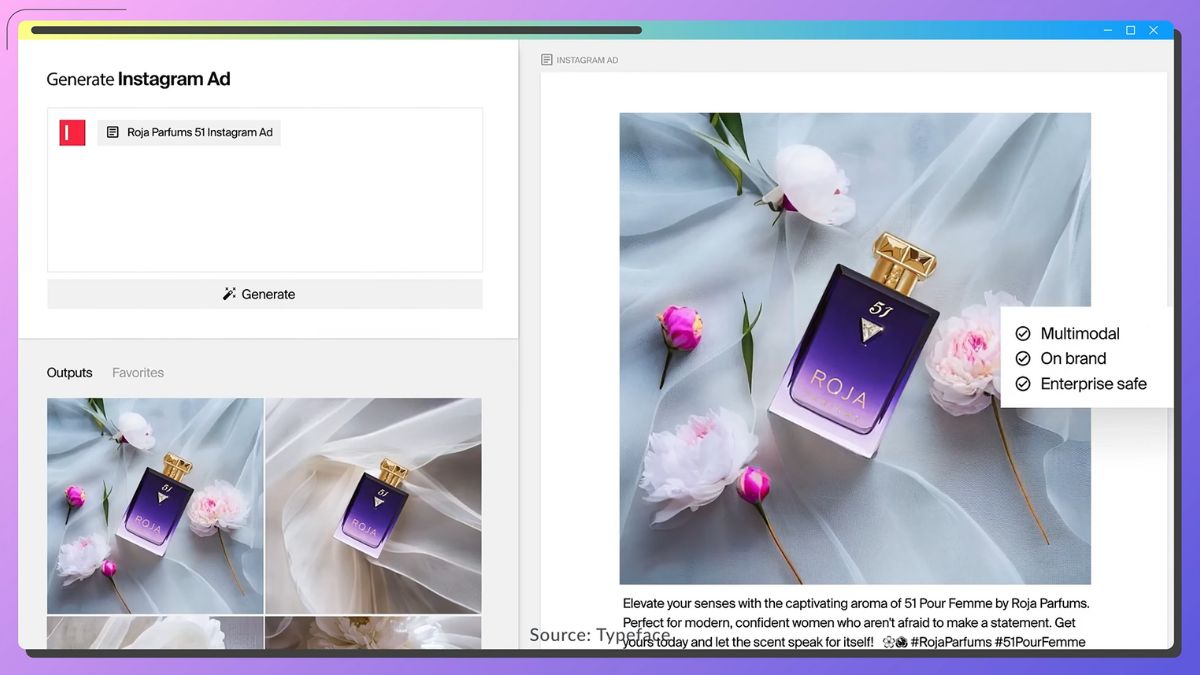Click the "Generate Instagram Ad" heading
Image resolution: width=1200 pixels, height=675 pixels.
[139, 79]
